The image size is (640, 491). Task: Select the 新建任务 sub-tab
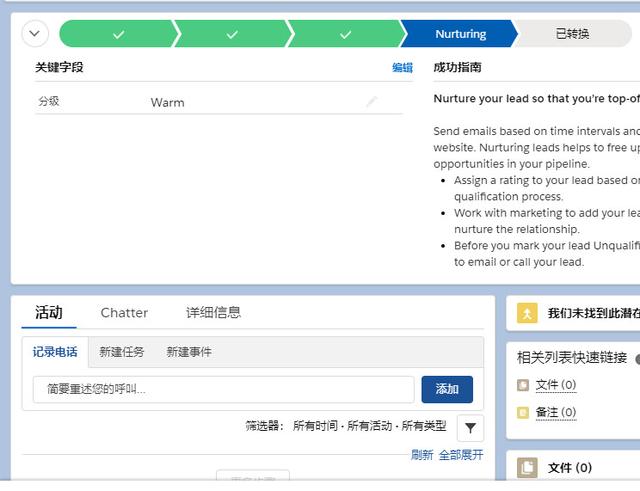[x=122, y=352]
